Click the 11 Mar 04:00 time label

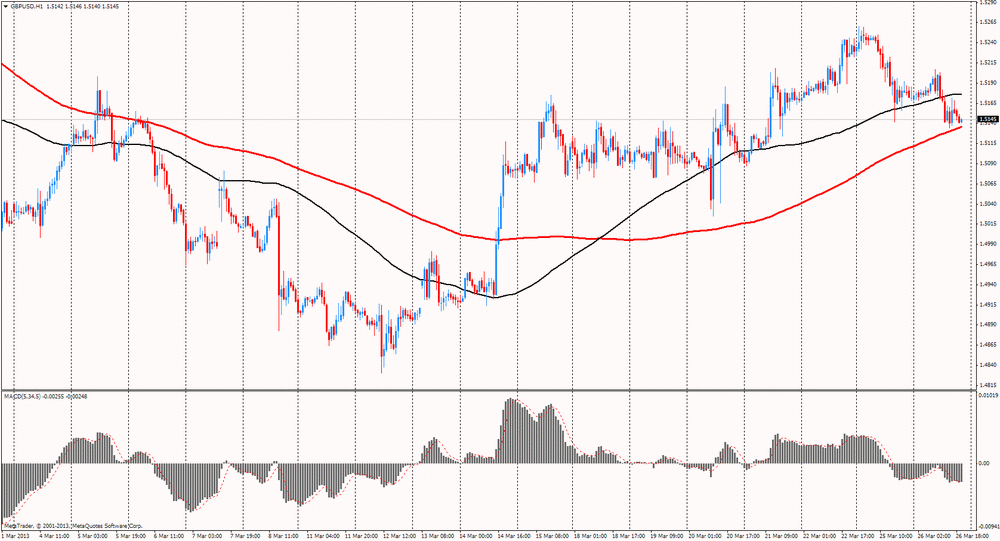[323, 537]
